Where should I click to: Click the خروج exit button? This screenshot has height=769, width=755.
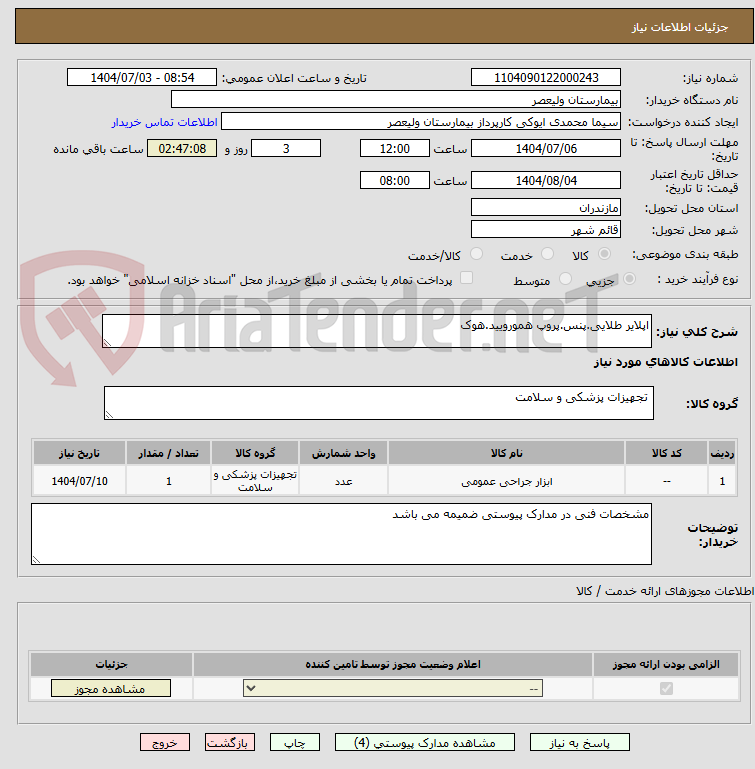[x=165, y=743]
